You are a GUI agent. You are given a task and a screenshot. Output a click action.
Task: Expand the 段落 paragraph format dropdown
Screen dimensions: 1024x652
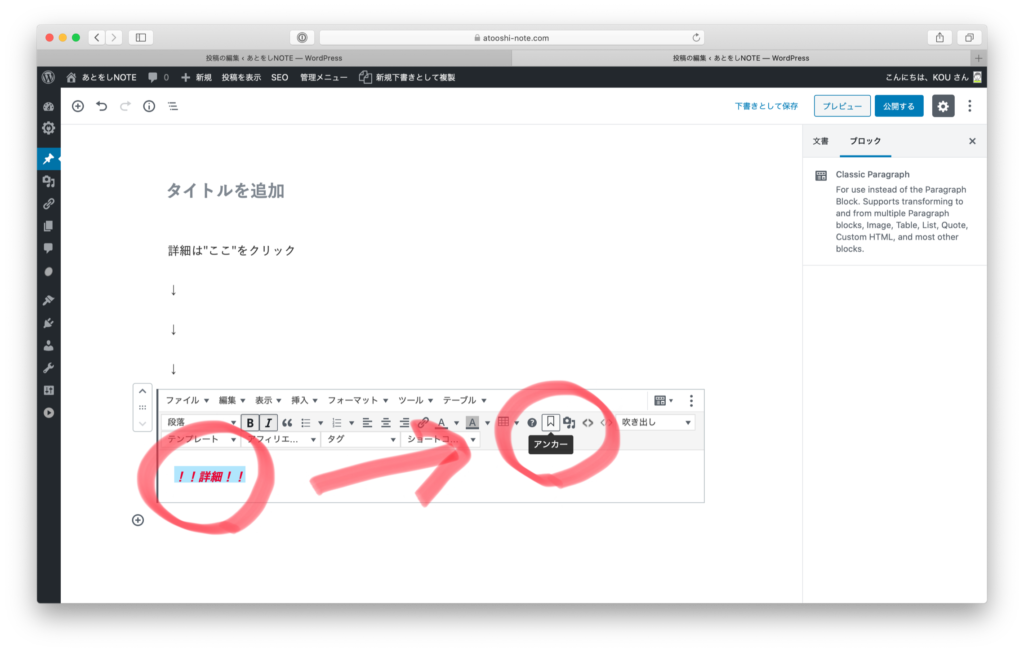pos(201,422)
